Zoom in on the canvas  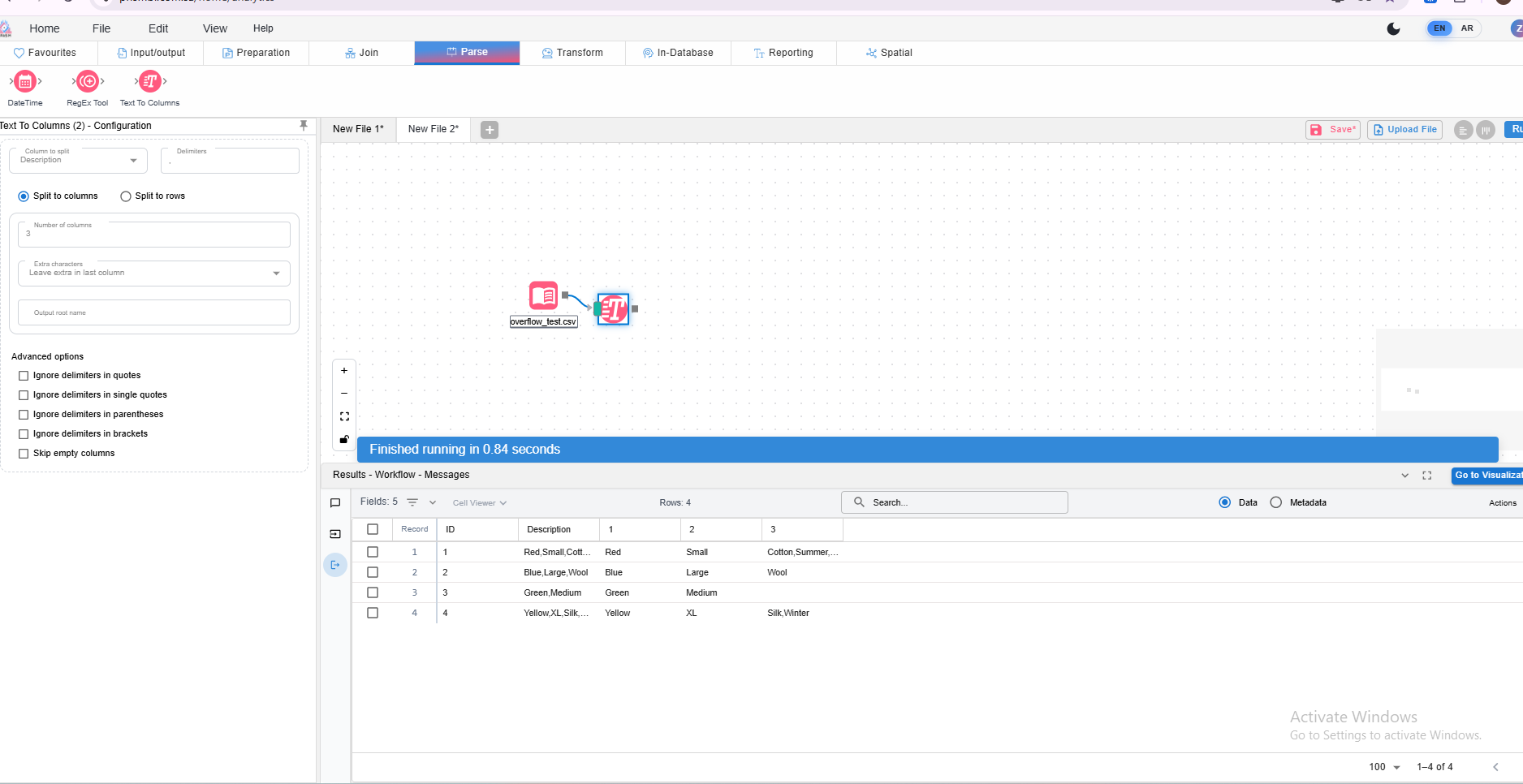coord(344,371)
